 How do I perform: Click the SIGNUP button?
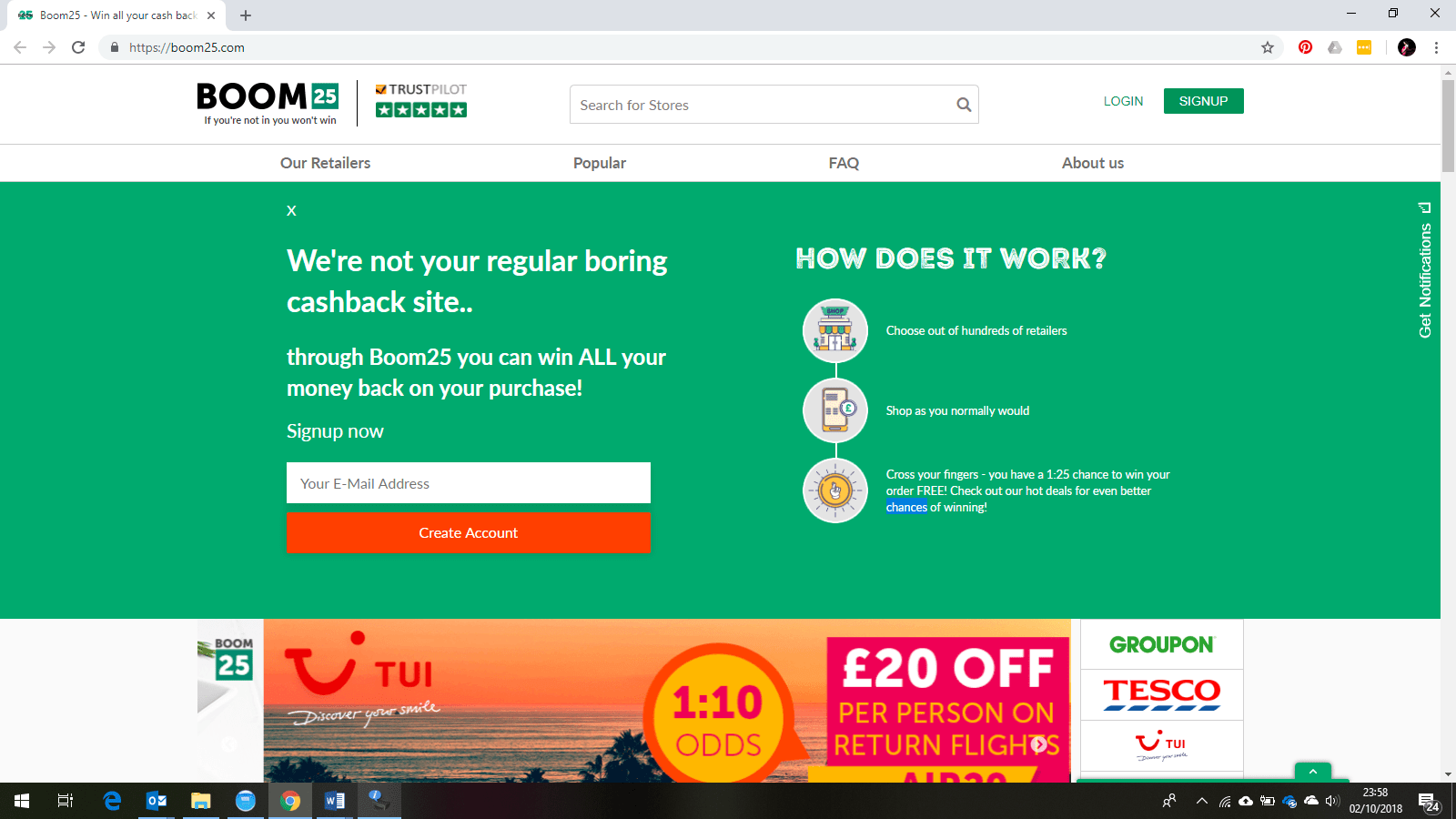click(1203, 101)
